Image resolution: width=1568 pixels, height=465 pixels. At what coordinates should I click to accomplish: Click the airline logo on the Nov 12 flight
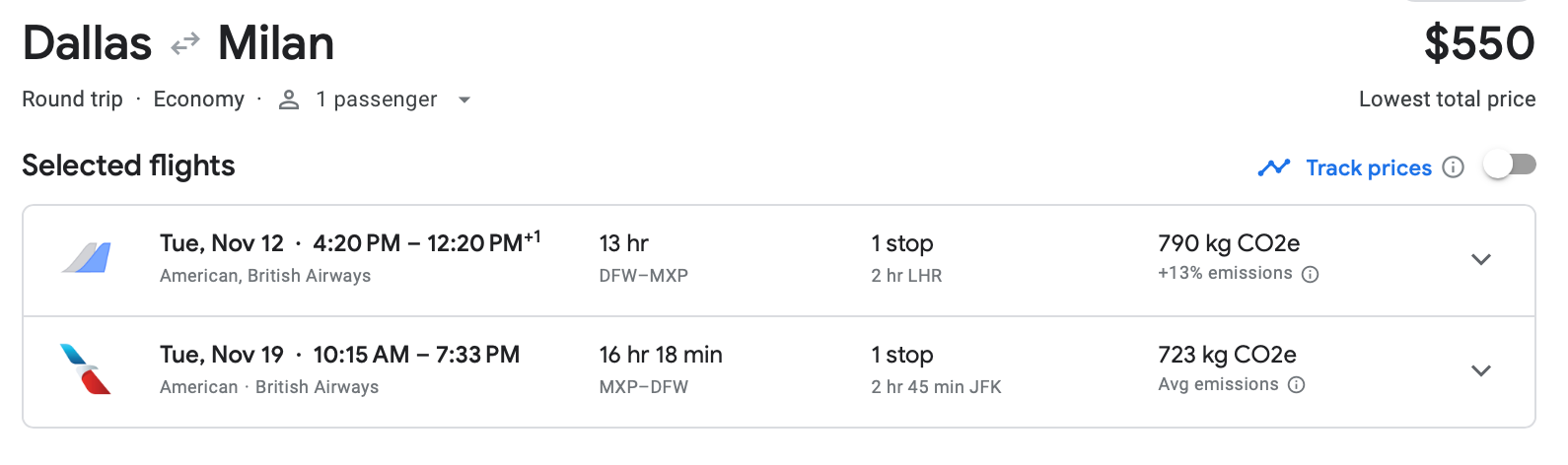coord(87,258)
